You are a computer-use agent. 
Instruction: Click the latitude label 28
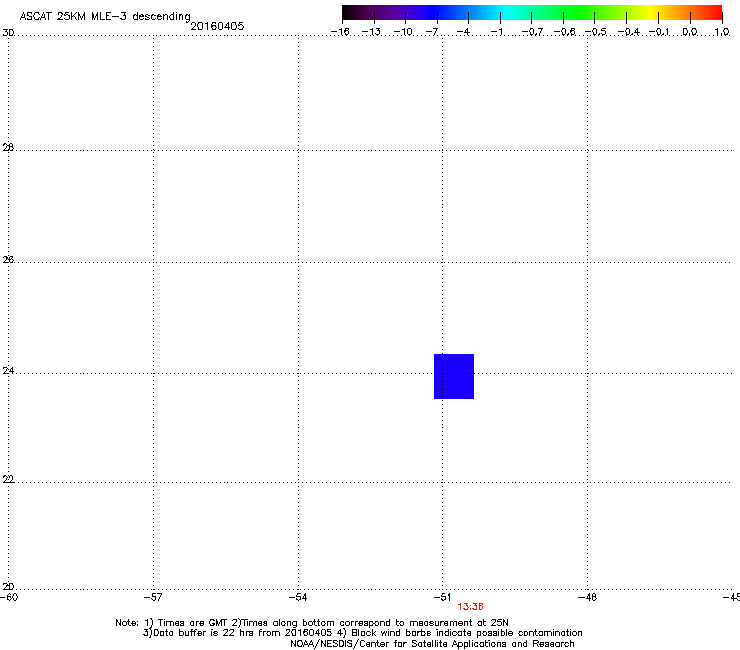[x=8, y=148]
